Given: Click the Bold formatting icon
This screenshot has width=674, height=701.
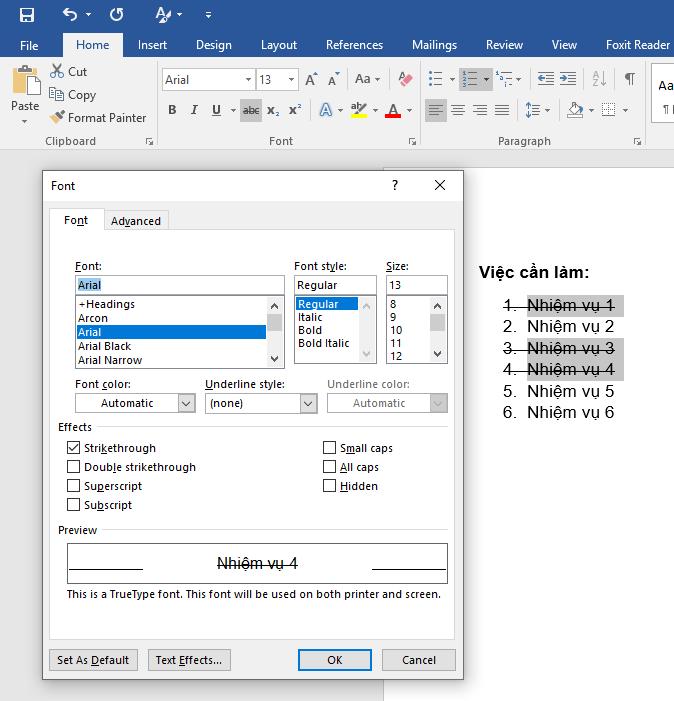Looking at the screenshot, I should (172, 110).
